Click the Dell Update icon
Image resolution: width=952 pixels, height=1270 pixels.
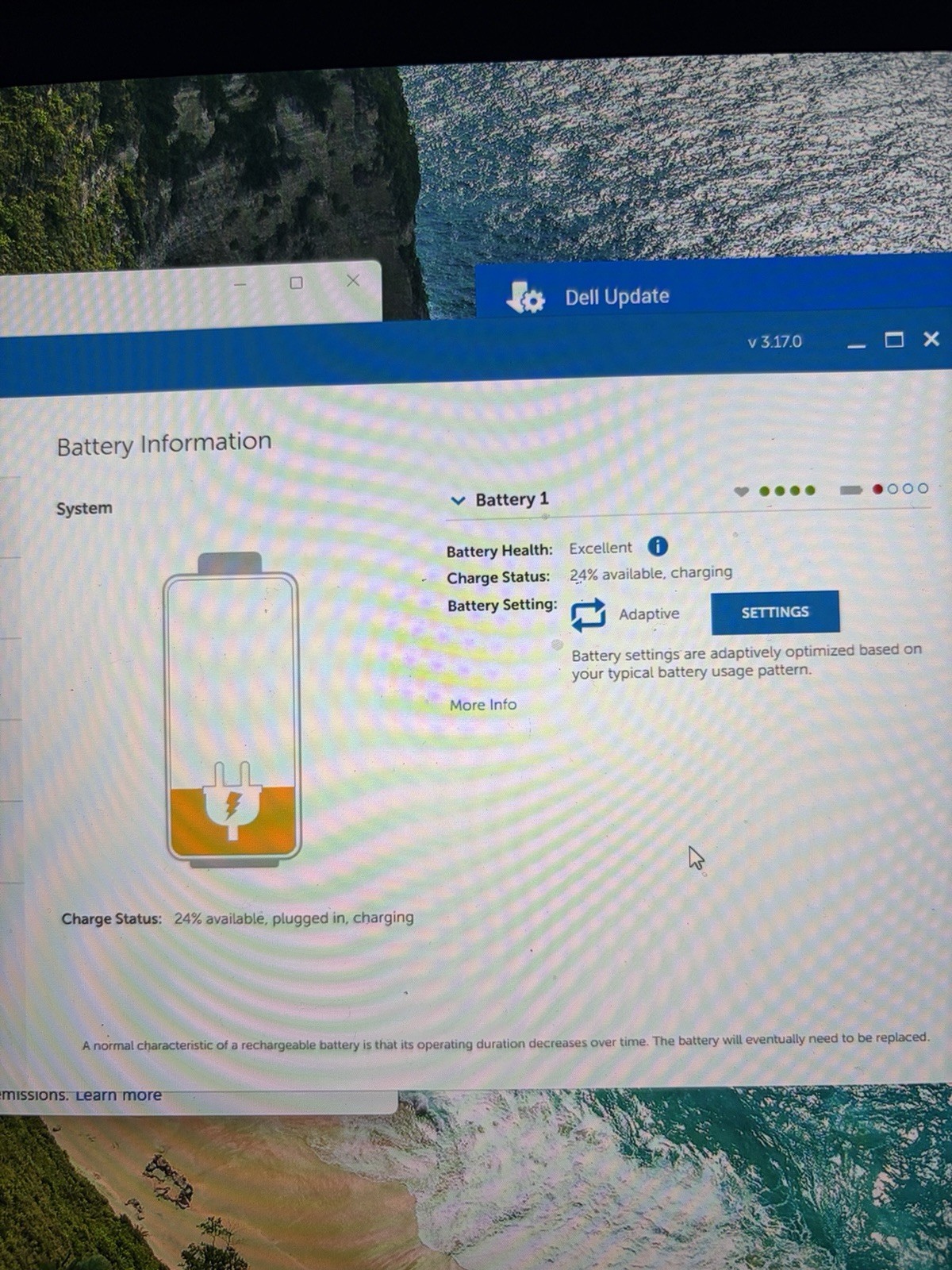(x=525, y=298)
